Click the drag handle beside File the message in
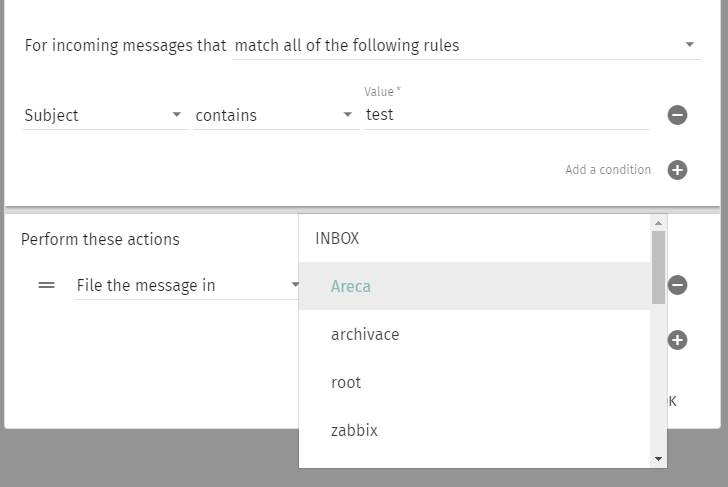 pyautogui.click(x=46, y=285)
